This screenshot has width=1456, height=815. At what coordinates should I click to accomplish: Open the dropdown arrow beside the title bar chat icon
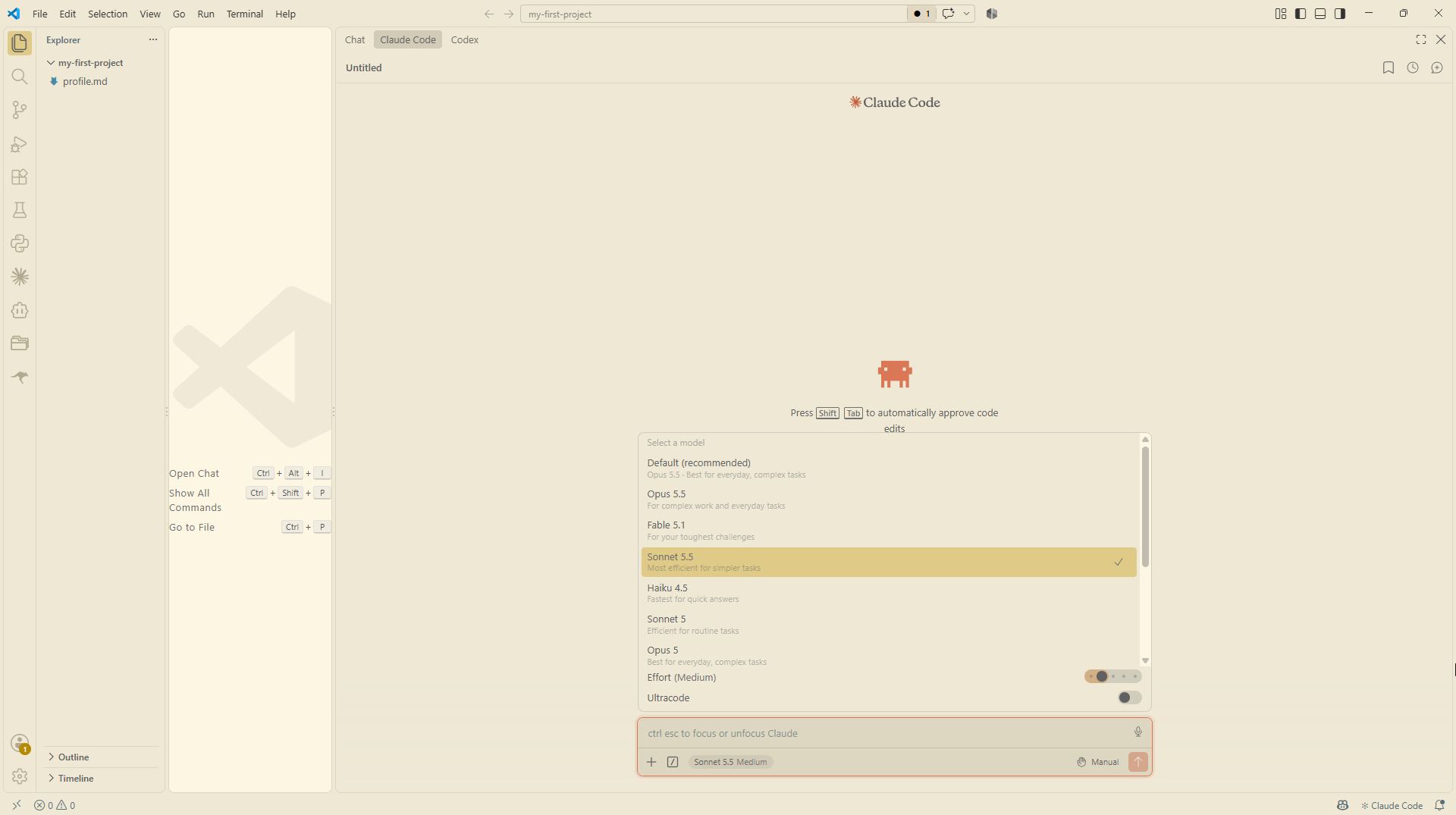pos(966,14)
